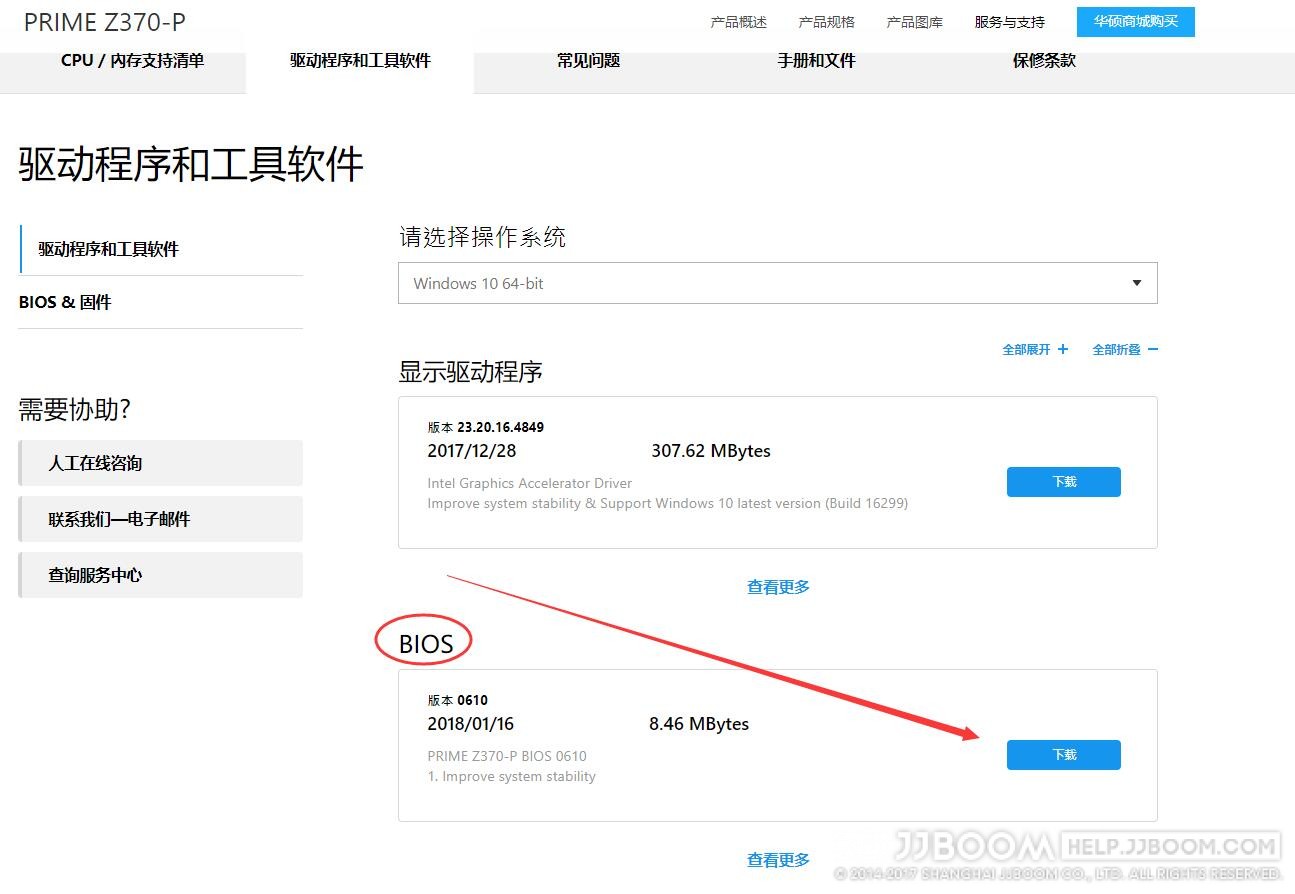Download BIOS version 0610
The height and width of the screenshot is (894, 1295).
1063,755
